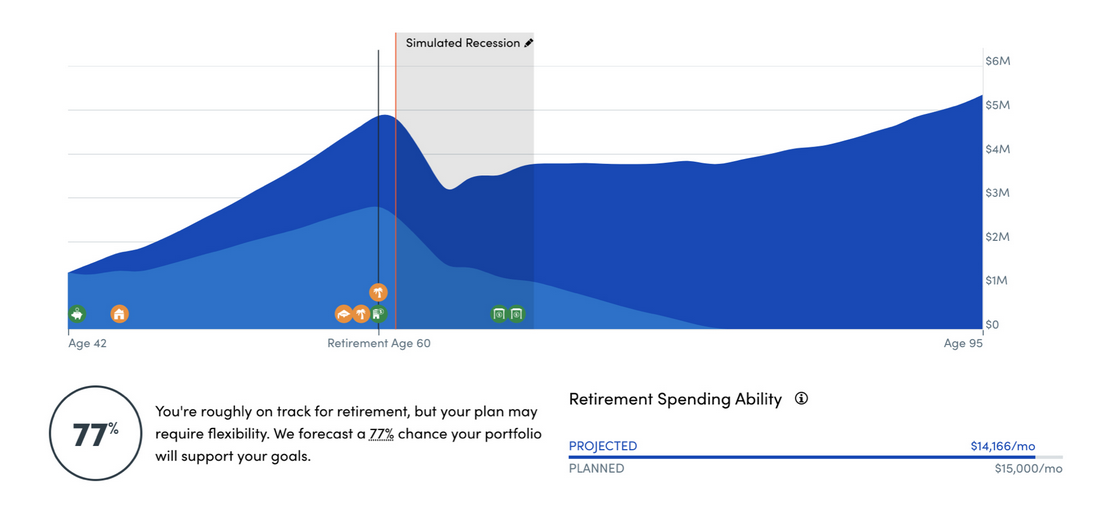Open the green building income event icon
Viewport: 1117px width, 514px height.
pyautogui.click(x=378, y=313)
